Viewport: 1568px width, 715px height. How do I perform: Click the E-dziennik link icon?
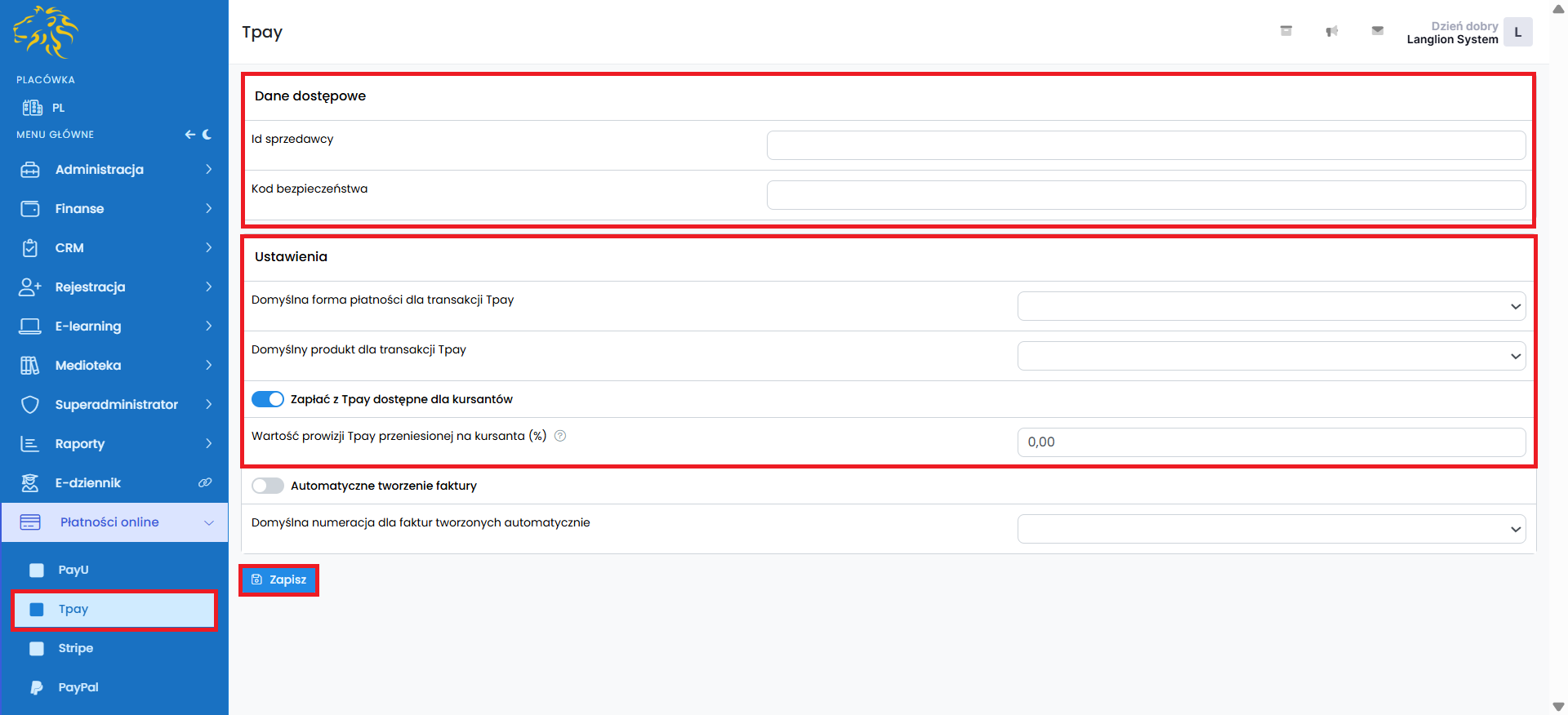pyautogui.click(x=205, y=483)
